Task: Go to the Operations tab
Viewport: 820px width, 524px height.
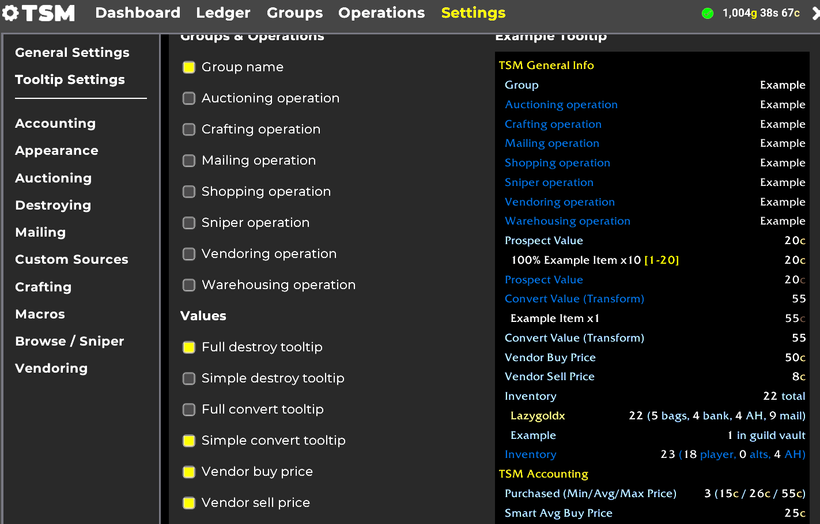Action: click(x=381, y=13)
